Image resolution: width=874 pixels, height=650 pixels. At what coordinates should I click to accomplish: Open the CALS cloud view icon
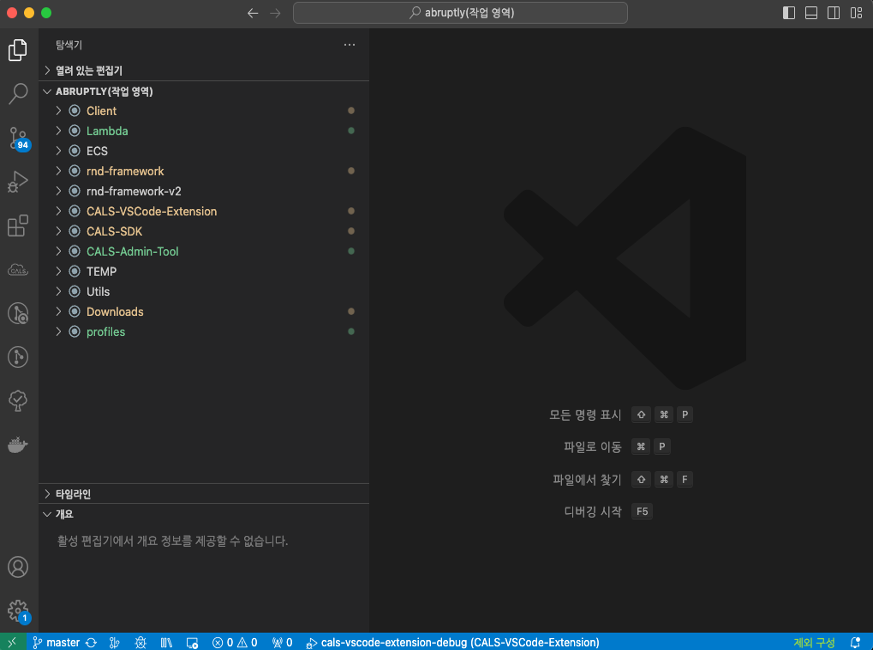tap(18, 270)
